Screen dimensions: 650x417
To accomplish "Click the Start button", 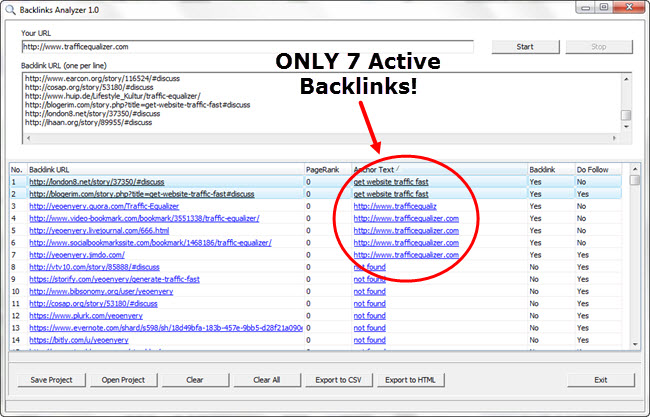I will pyautogui.click(x=524, y=47).
